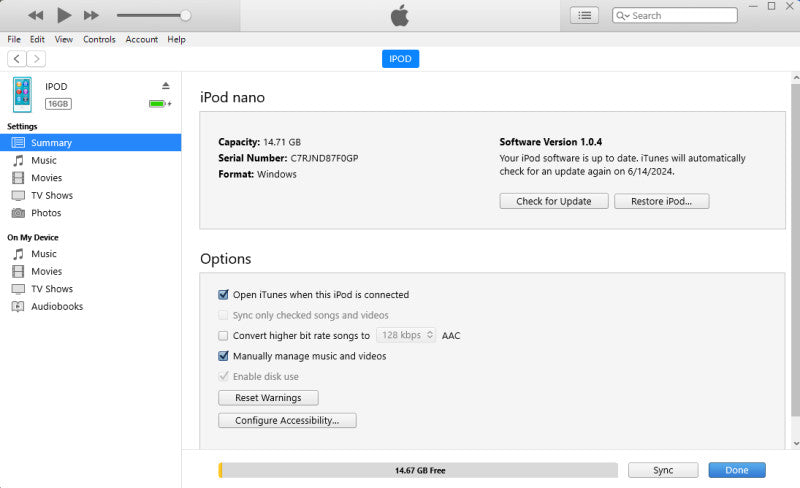Viewport: 800px width, 488px height.
Task: Click the blue Done button
Action: tap(737, 470)
